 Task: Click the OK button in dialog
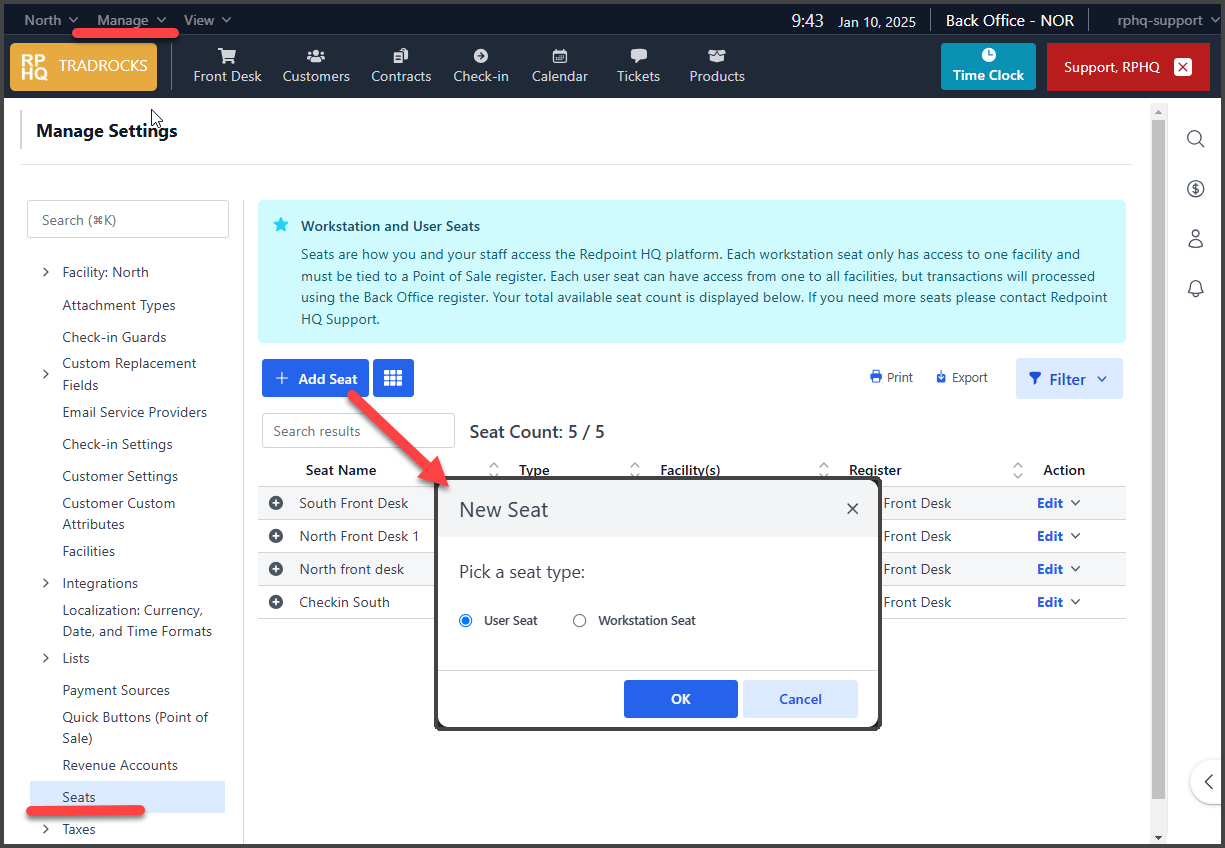tap(680, 699)
